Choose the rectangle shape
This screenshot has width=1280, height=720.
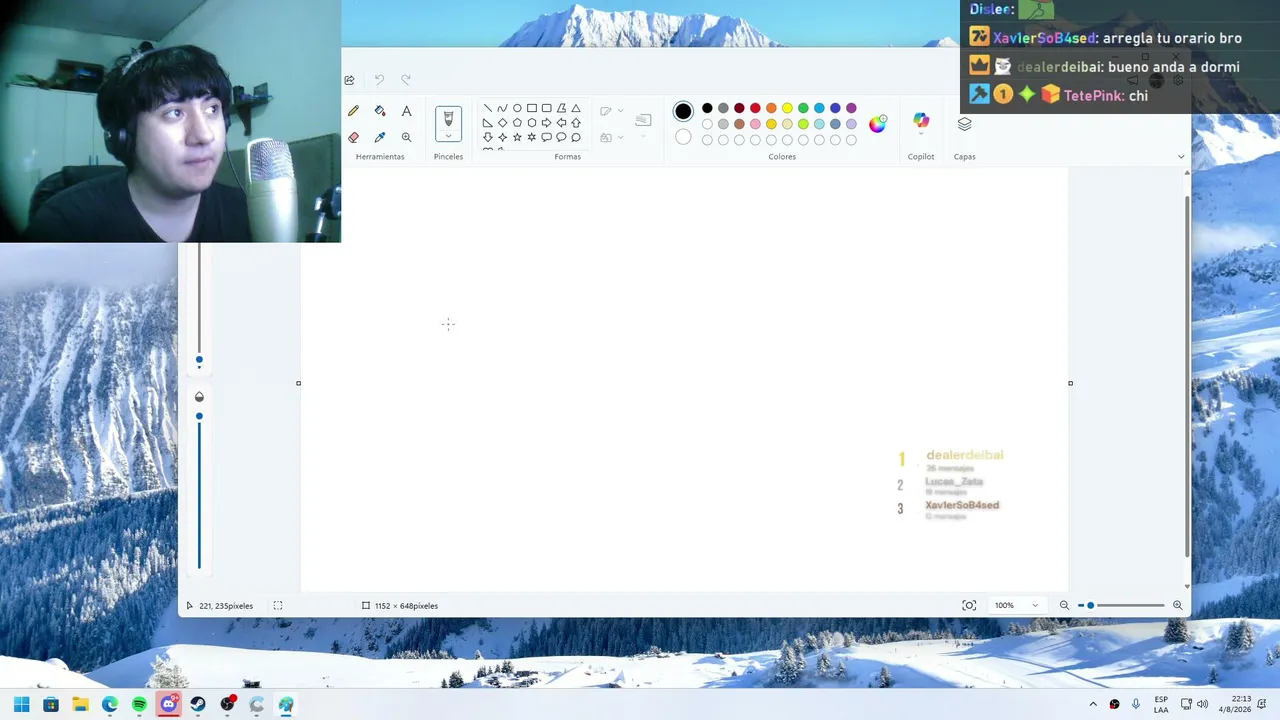point(532,108)
